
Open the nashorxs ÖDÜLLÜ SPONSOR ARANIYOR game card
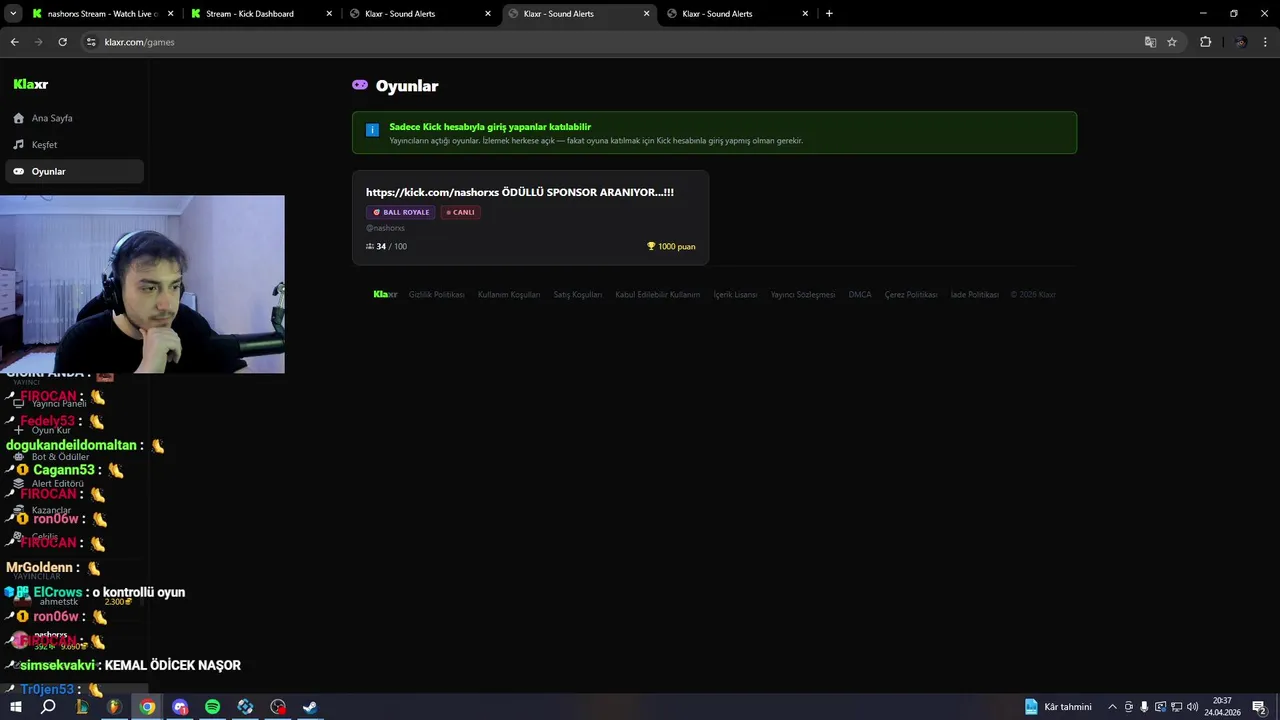530,217
